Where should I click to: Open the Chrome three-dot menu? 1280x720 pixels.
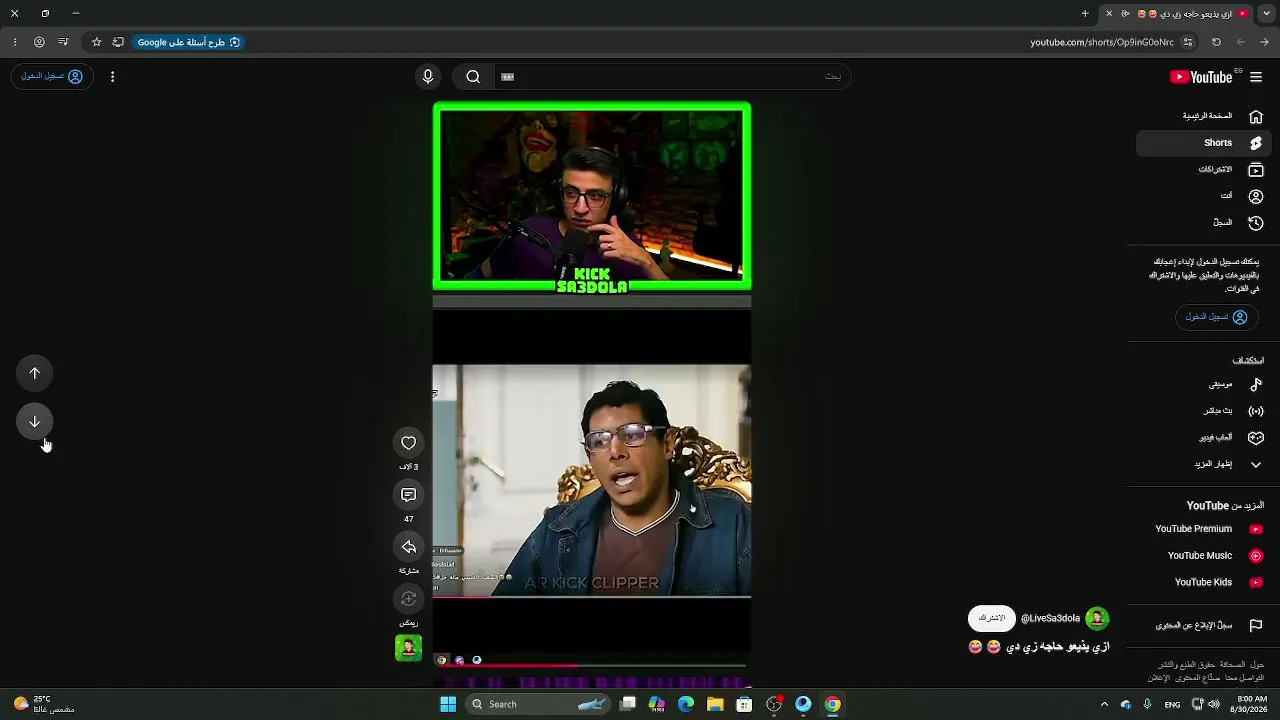(15, 42)
